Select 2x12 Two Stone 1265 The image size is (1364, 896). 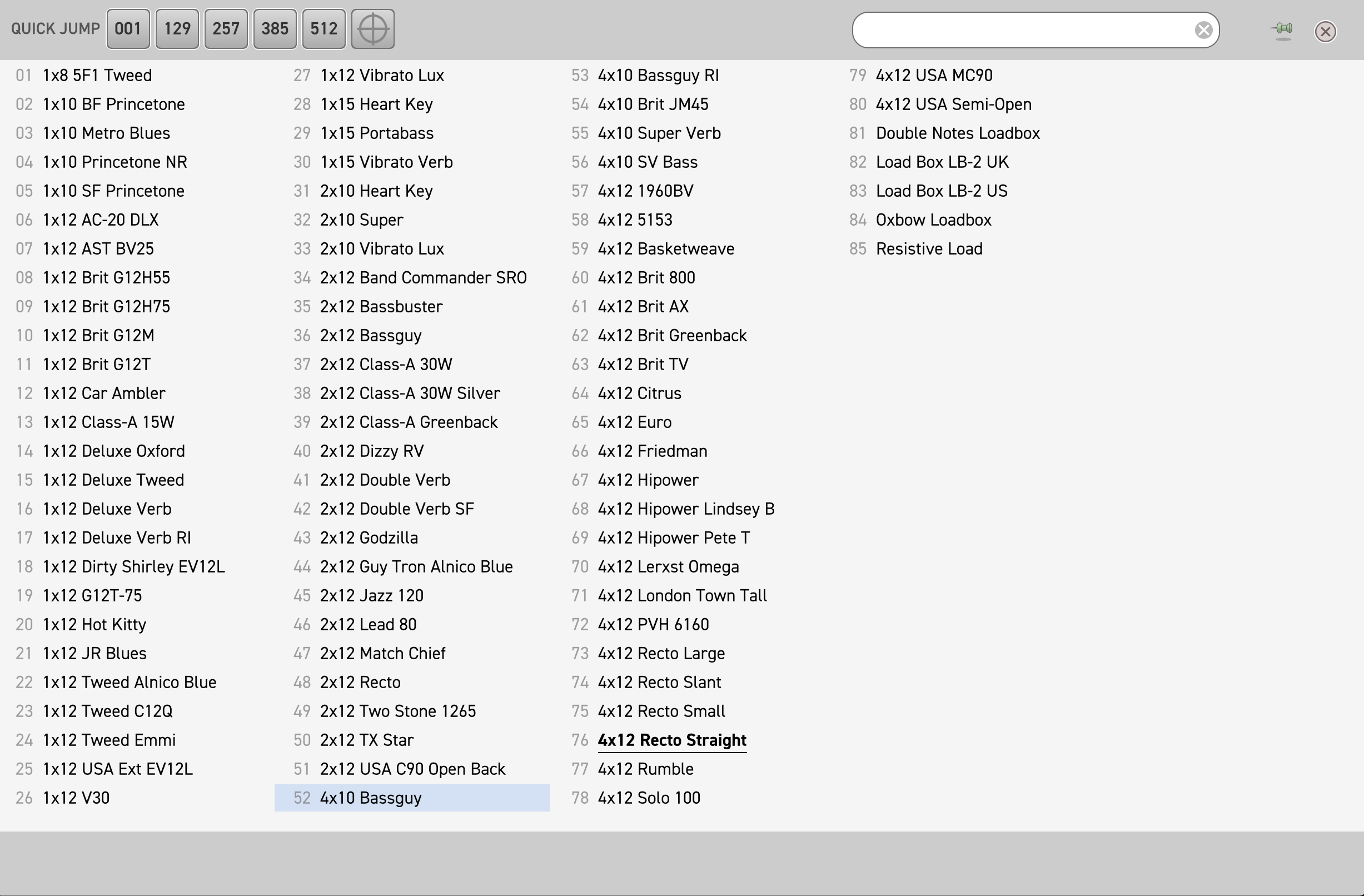(x=399, y=711)
